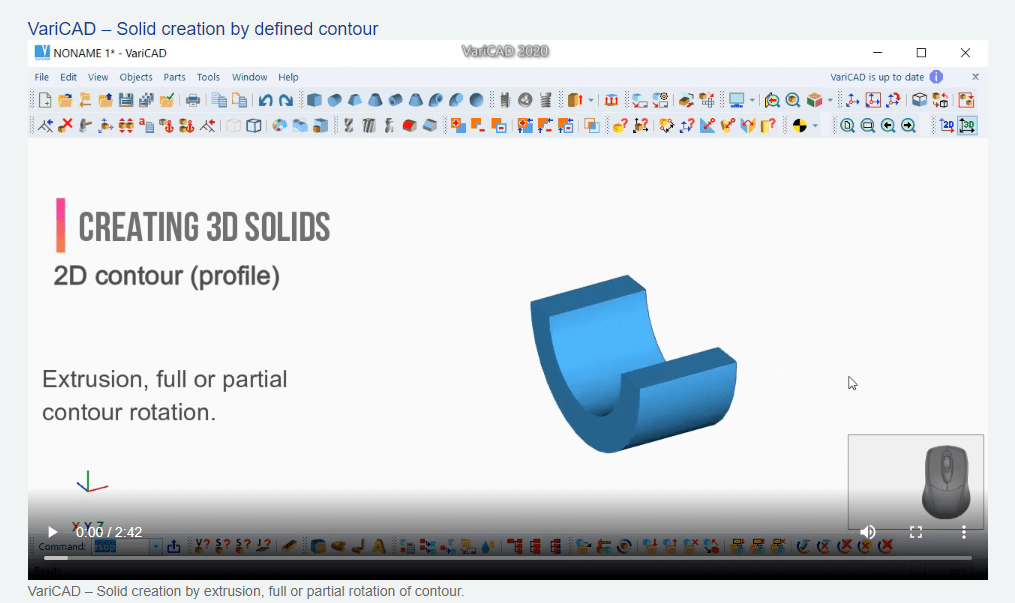Click the mouse illustration thumbnail
The width and height of the screenshot is (1015, 603).
(x=916, y=482)
